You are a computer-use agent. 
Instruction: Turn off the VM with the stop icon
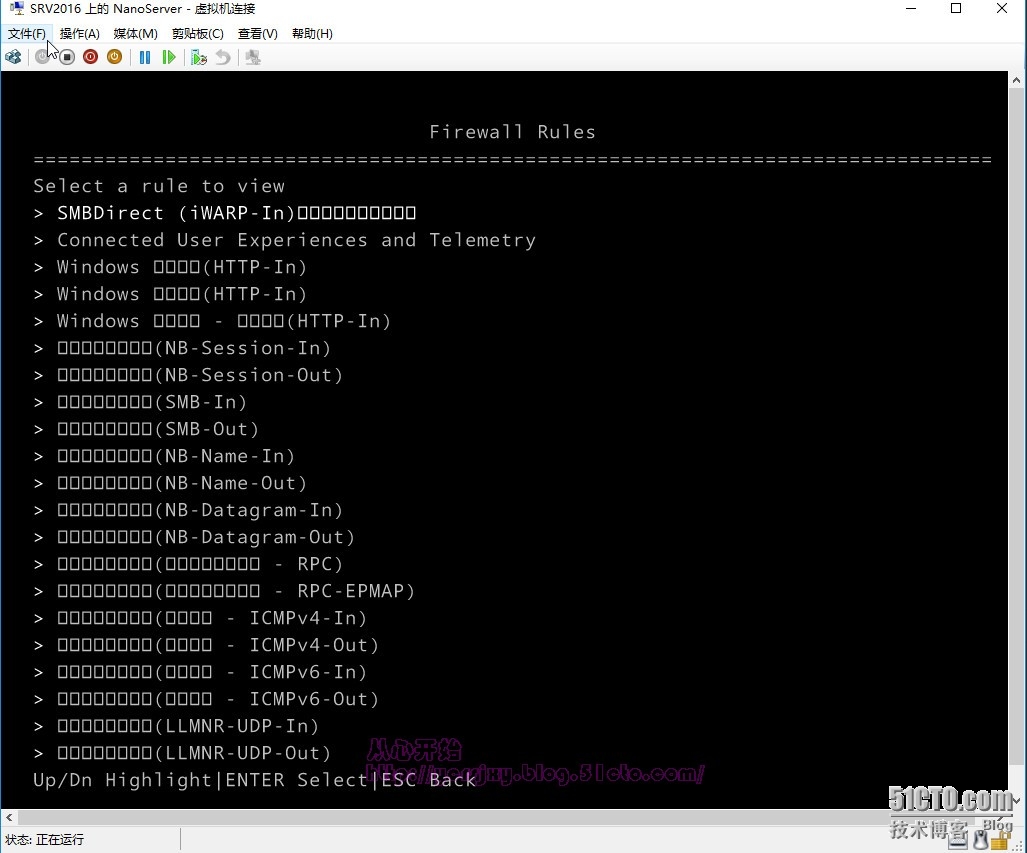[x=67, y=57]
